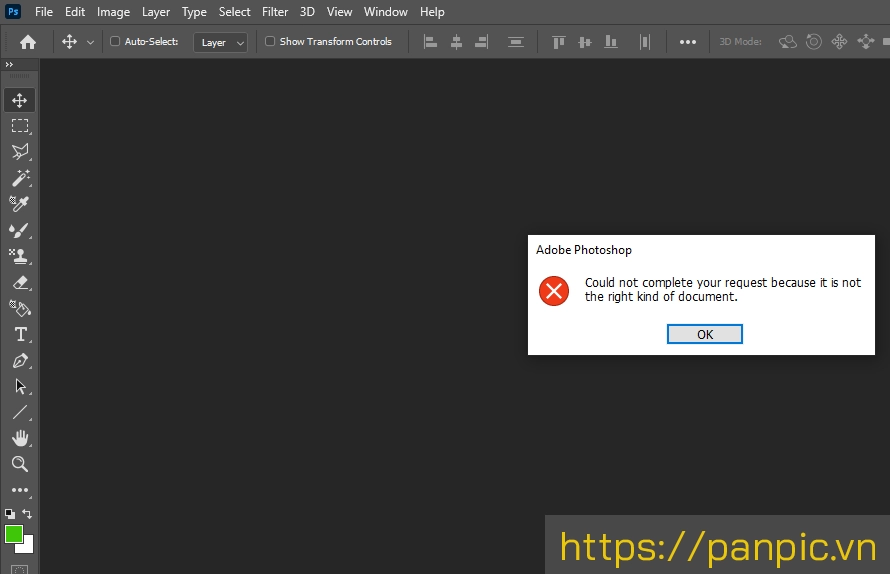Select the Move tool in the toolbox
The height and width of the screenshot is (574, 890).
(x=19, y=100)
